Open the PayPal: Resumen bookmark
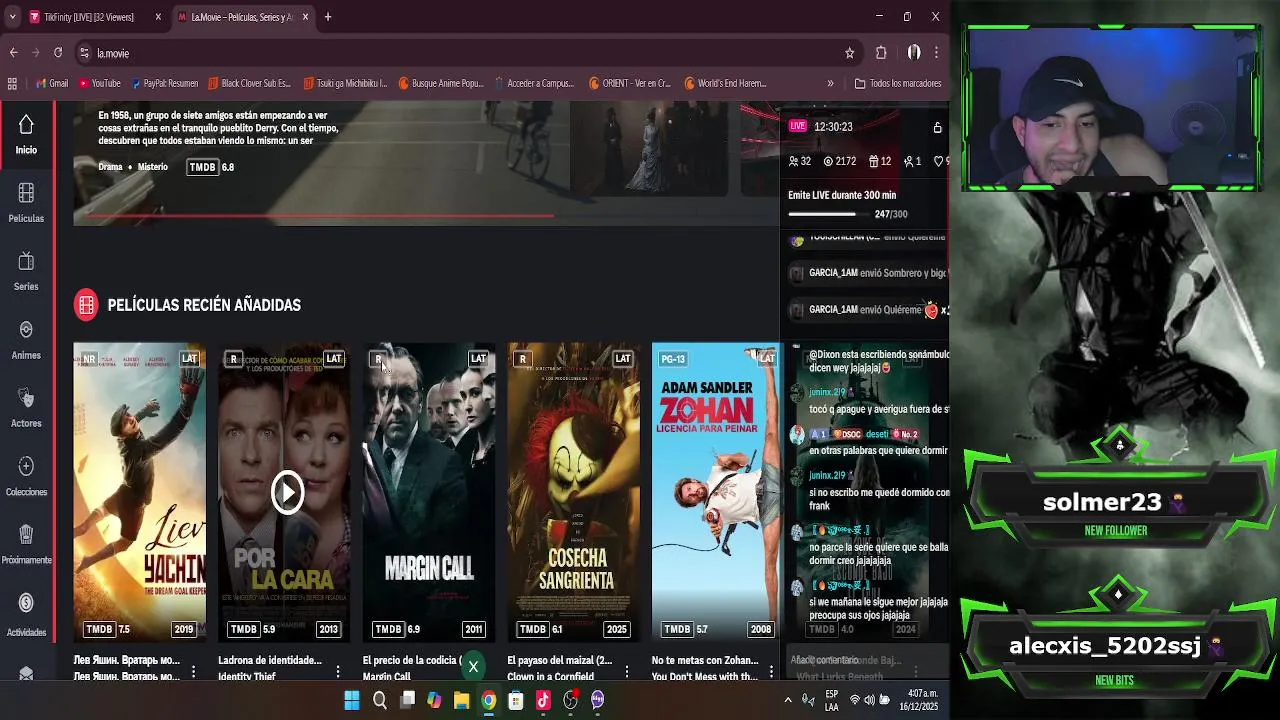 pos(164,83)
